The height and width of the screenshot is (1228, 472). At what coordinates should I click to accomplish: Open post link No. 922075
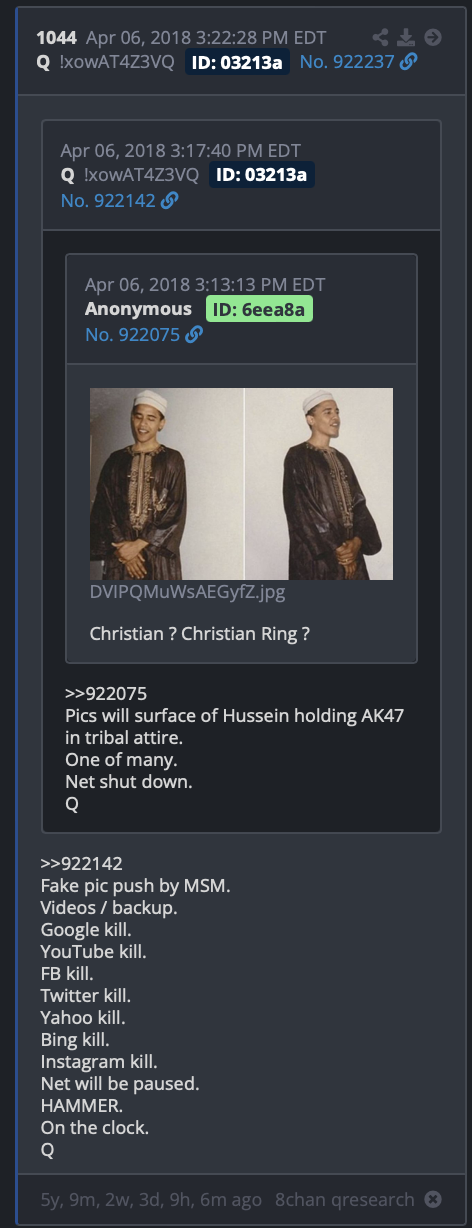[133, 335]
